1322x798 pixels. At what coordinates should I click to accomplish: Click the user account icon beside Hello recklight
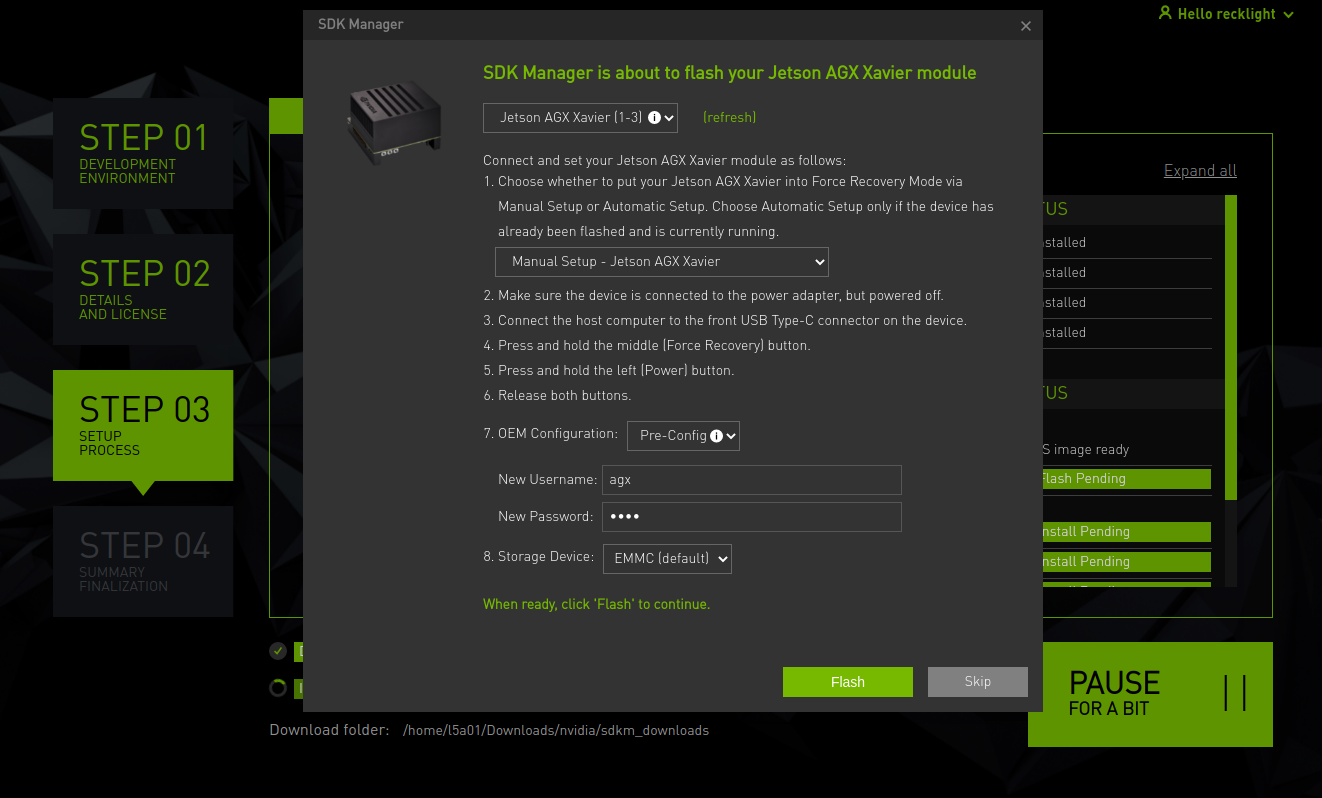click(x=1165, y=13)
